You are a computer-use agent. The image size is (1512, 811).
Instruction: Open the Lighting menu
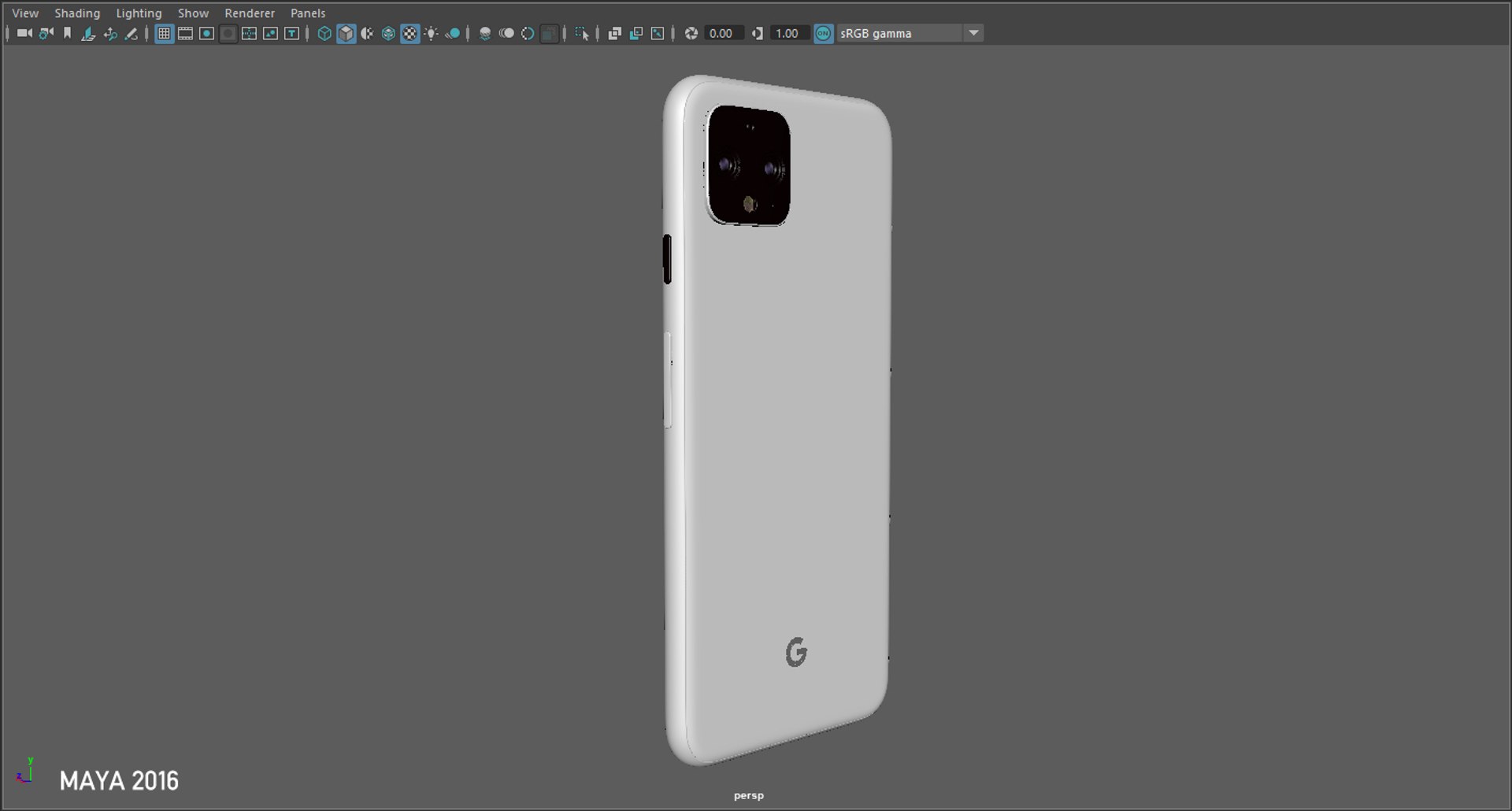click(139, 13)
